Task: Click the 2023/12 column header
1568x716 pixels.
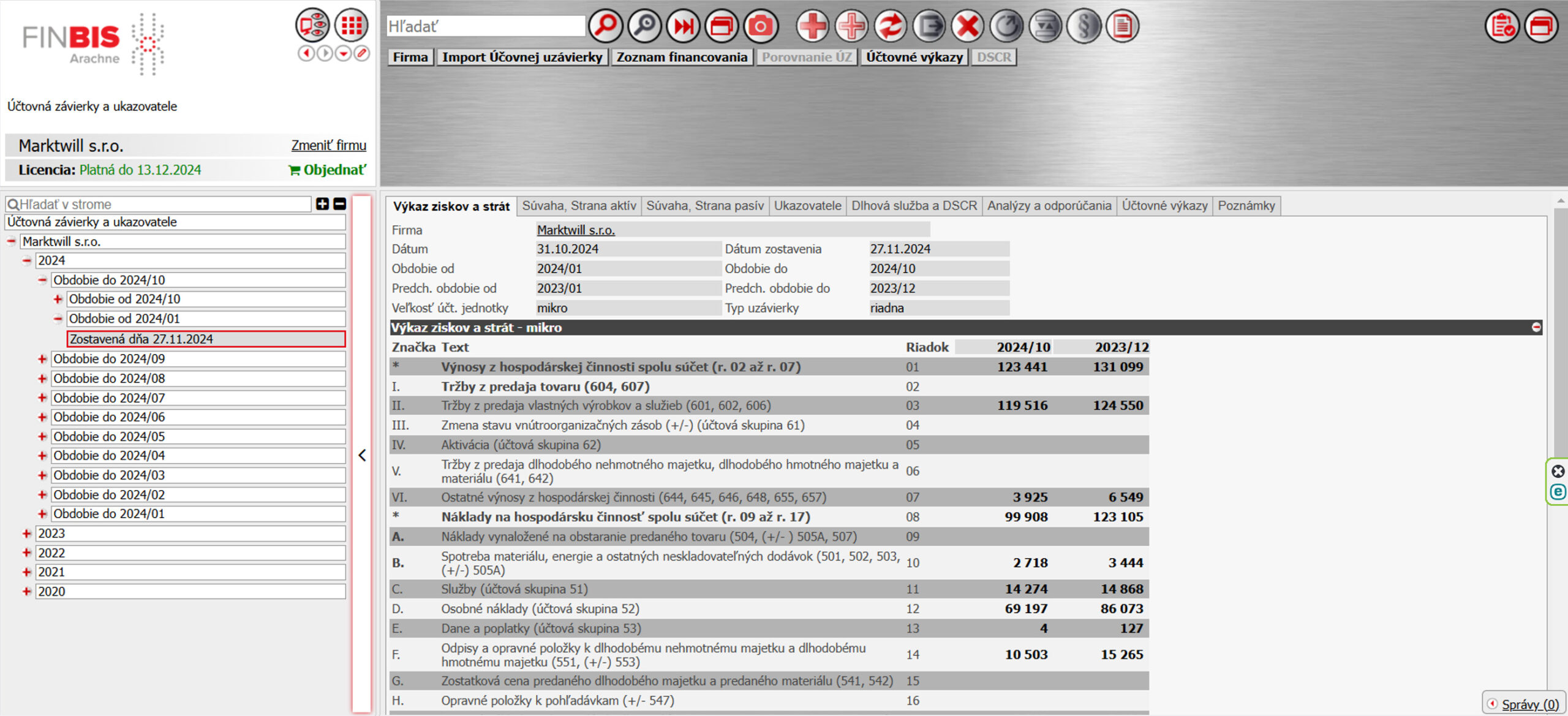Action: pos(1121,347)
